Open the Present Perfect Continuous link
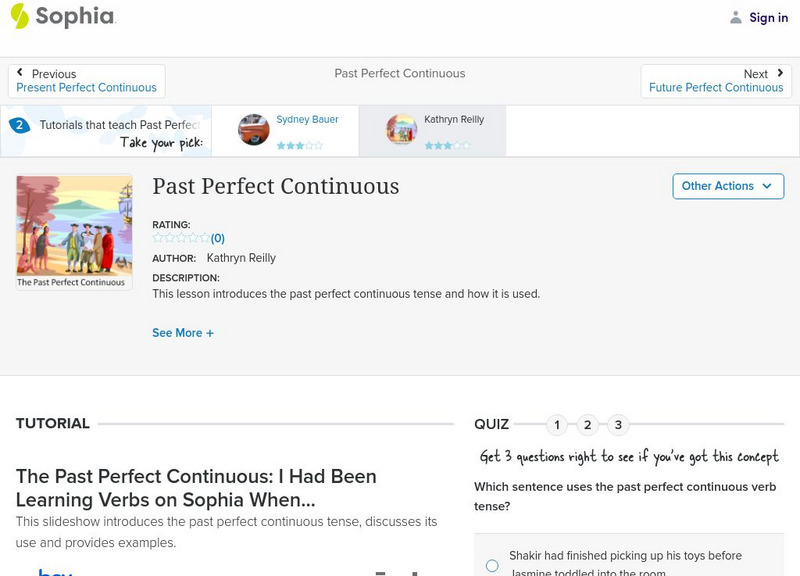This screenshot has width=800, height=576. tap(86, 88)
